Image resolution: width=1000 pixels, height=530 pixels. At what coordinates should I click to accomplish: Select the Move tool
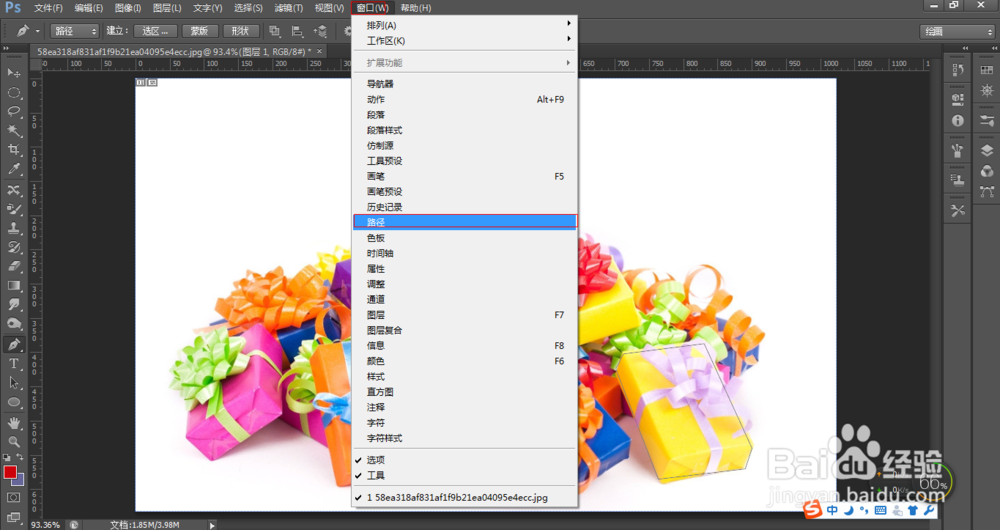click(13, 73)
